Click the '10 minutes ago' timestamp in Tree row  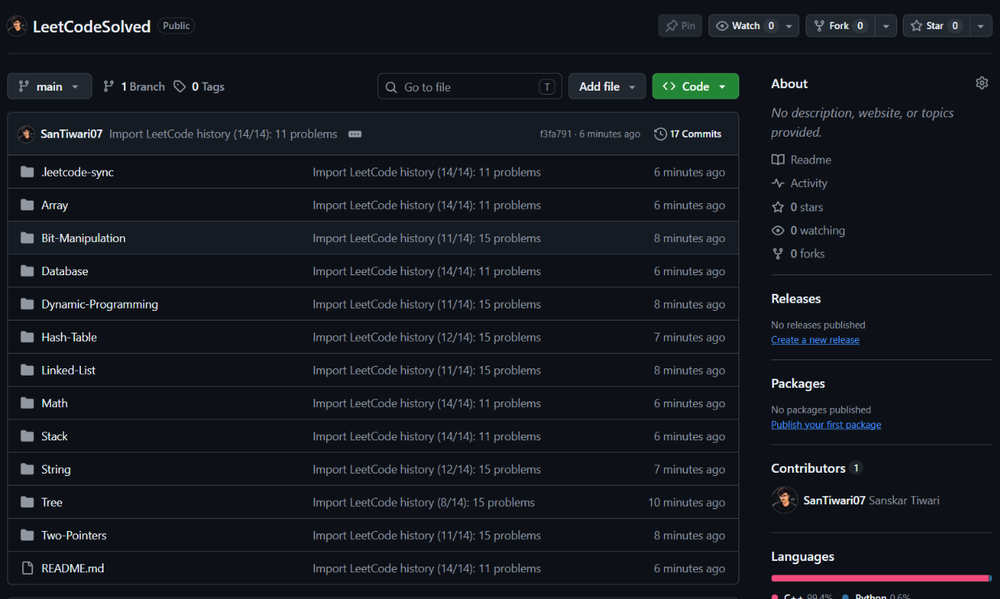(686, 502)
